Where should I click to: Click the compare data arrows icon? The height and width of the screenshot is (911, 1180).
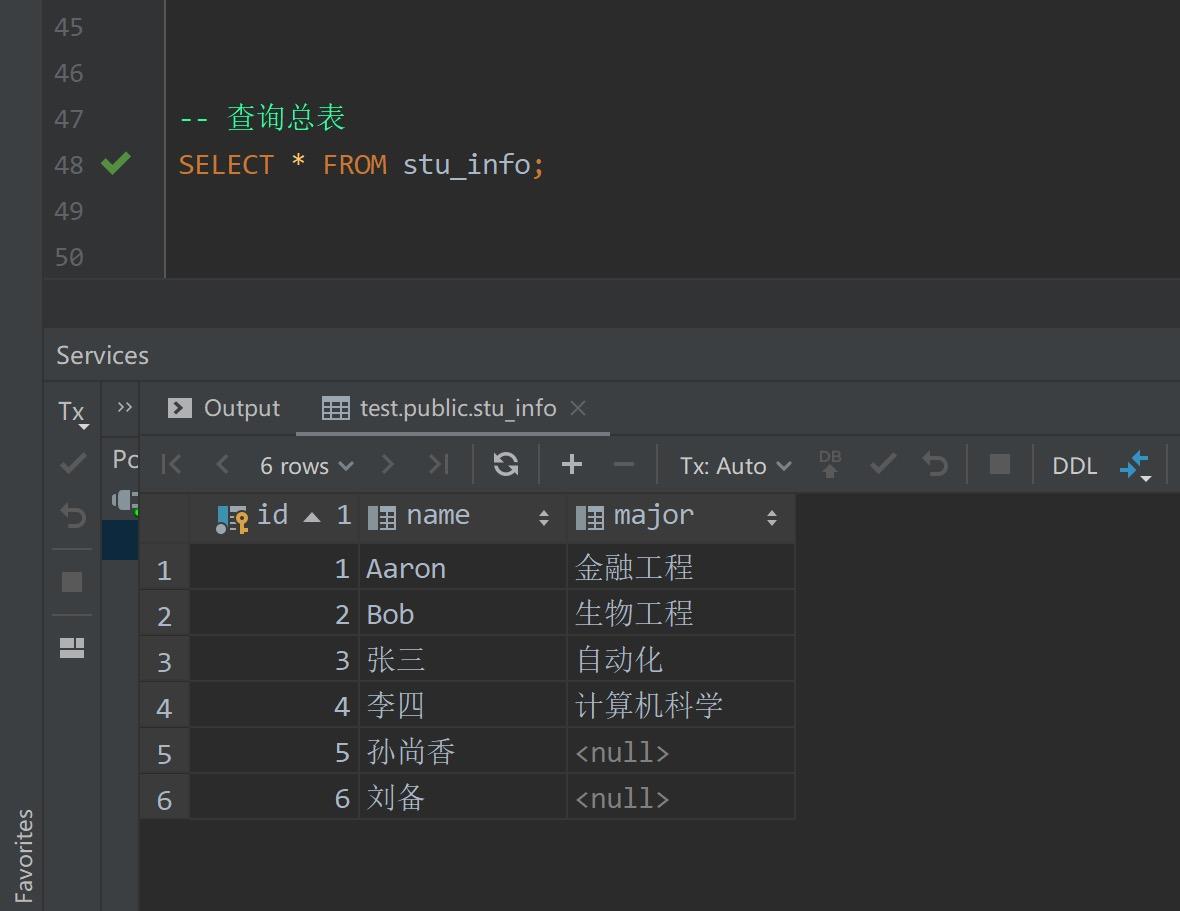[1134, 465]
